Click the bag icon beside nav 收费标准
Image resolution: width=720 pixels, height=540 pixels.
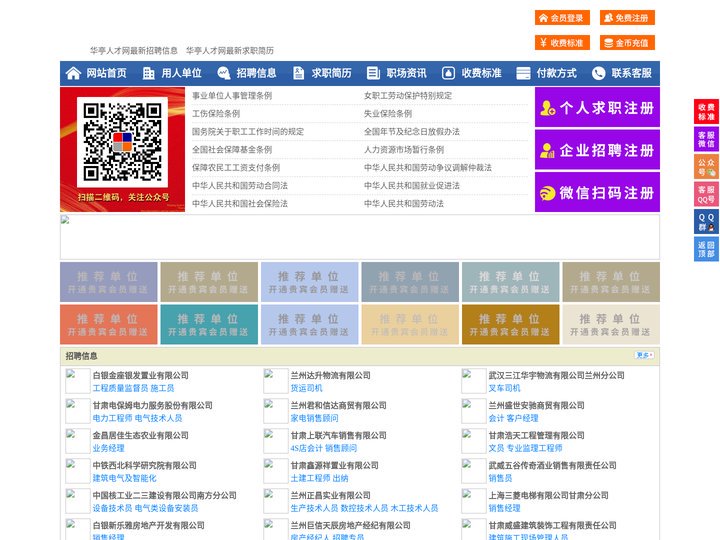click(x=449, y=73)
